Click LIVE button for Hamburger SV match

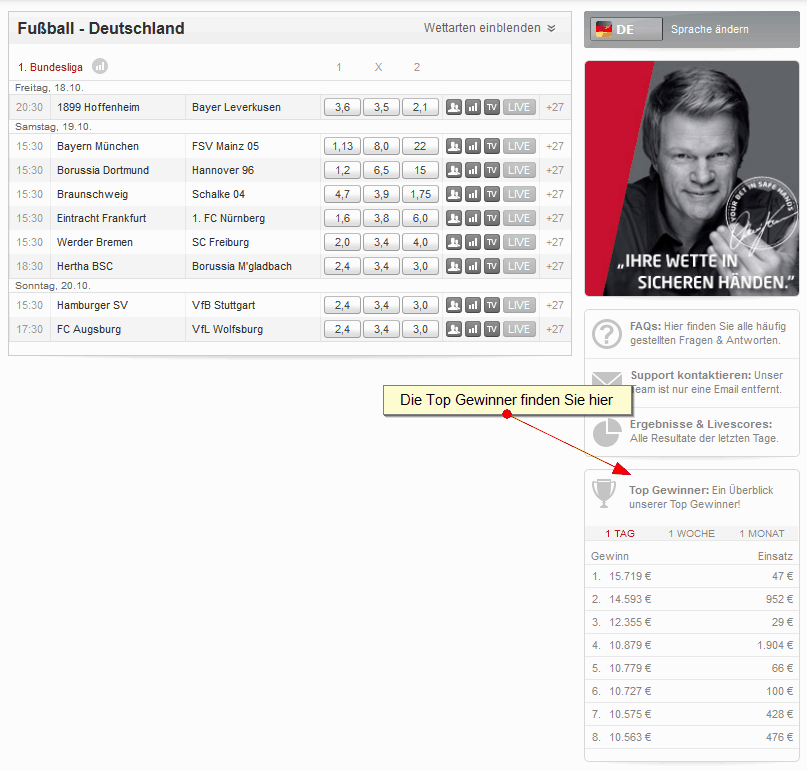point(519,305)
